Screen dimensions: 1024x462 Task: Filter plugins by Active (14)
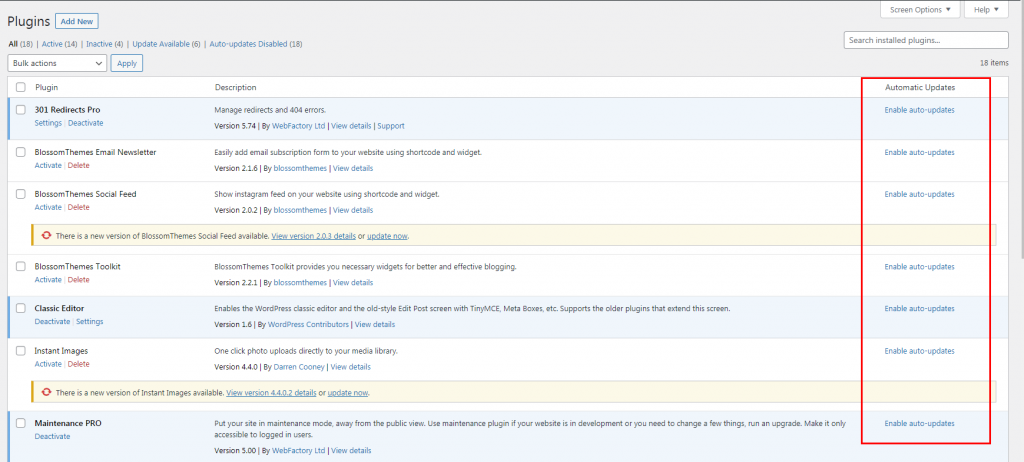click(59, 44)
